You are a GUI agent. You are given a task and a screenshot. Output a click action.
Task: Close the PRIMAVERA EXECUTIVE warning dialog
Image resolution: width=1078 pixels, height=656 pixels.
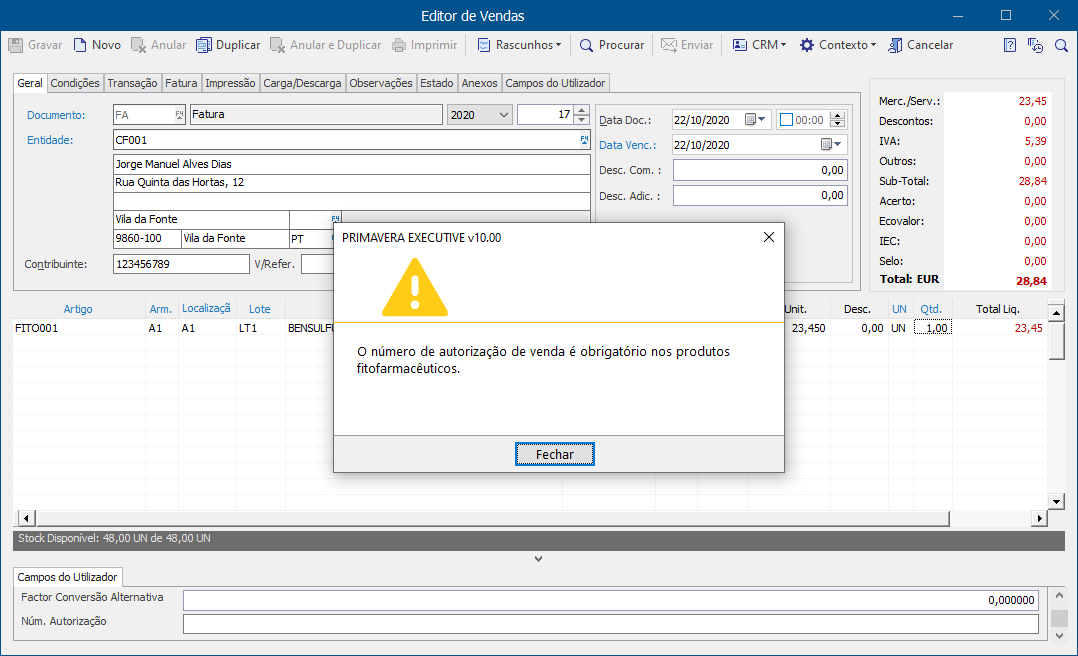tap(769, 237)
